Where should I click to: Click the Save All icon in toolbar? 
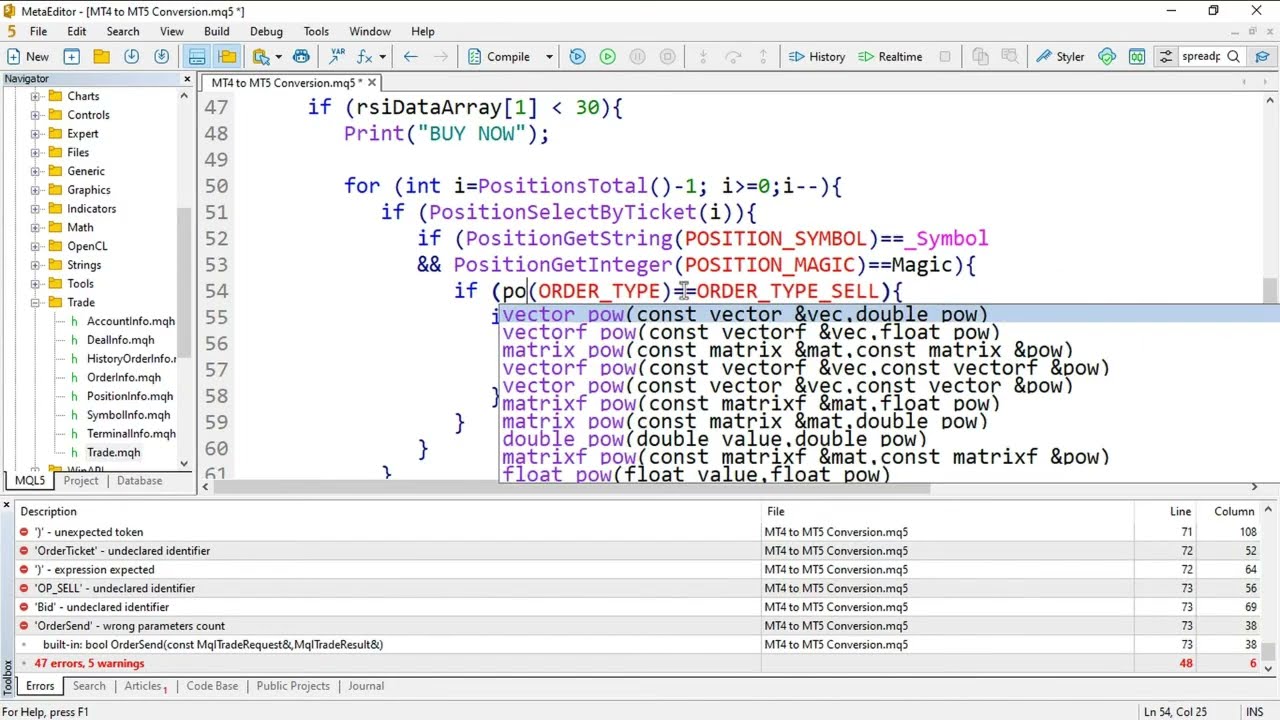tap(161, 57)
